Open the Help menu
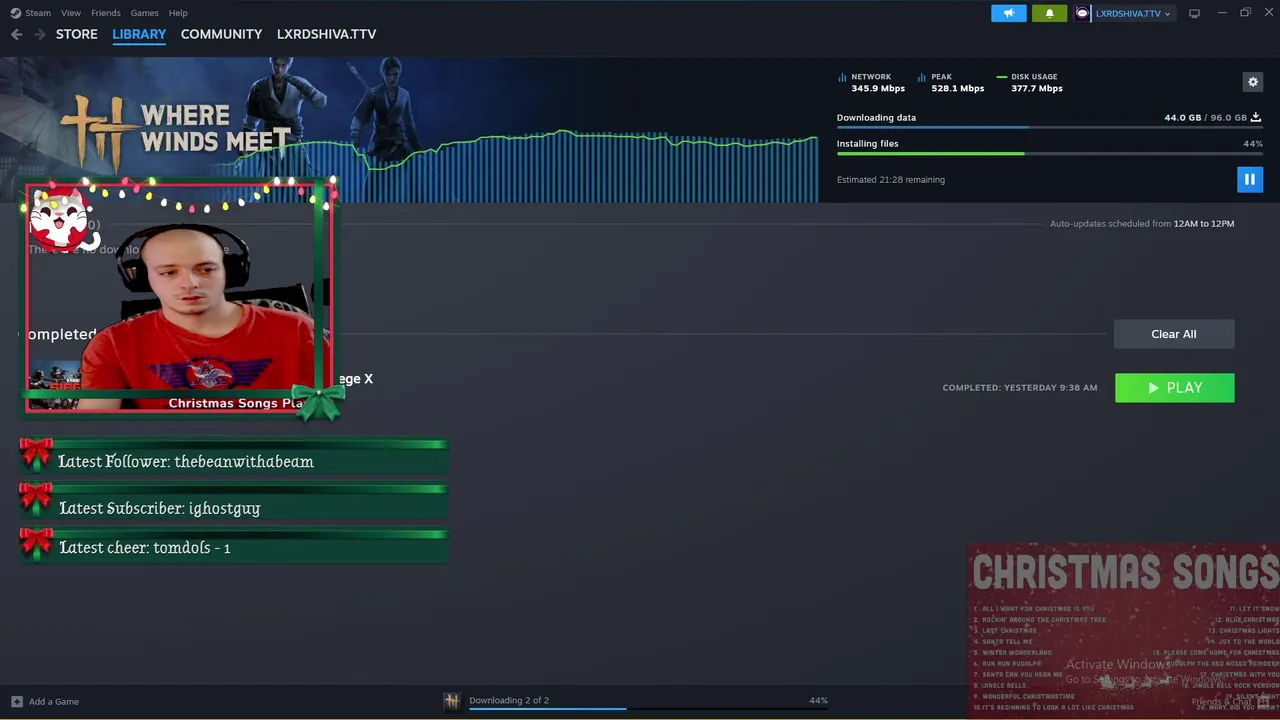The width and height of the screenshot is (1280, 720). coord(178,13)
